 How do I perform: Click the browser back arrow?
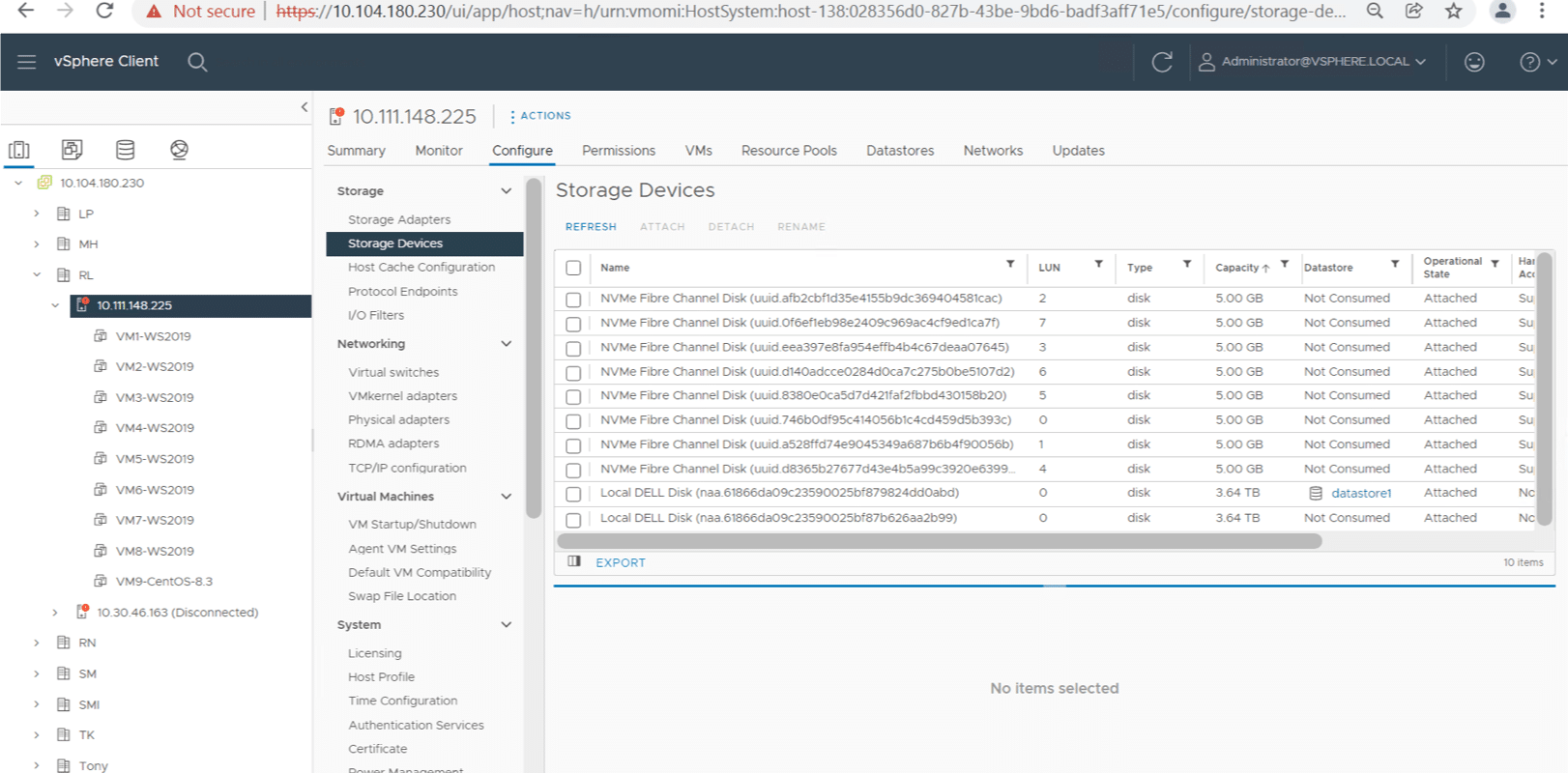pyautogui.click(x=26, y=11)
